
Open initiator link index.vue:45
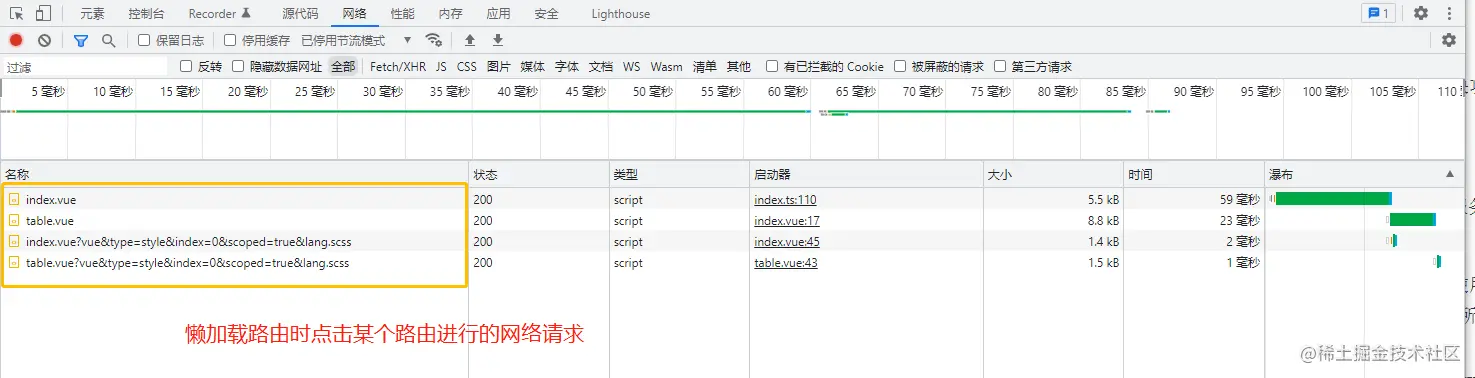[787, 242]
